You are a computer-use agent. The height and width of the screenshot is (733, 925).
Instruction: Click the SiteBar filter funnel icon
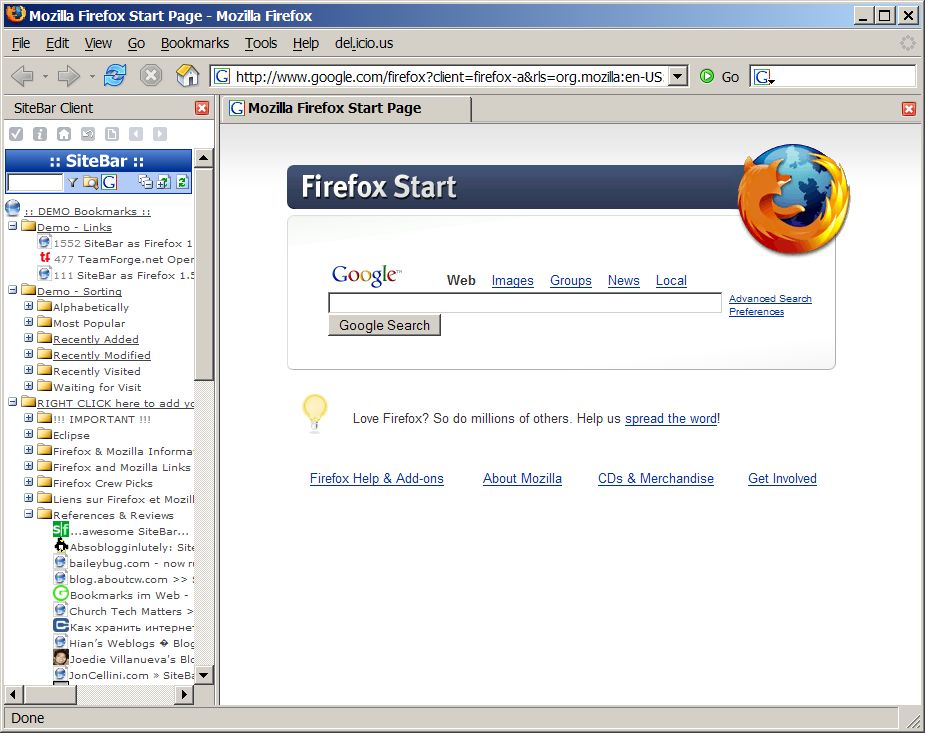point(73,182)
